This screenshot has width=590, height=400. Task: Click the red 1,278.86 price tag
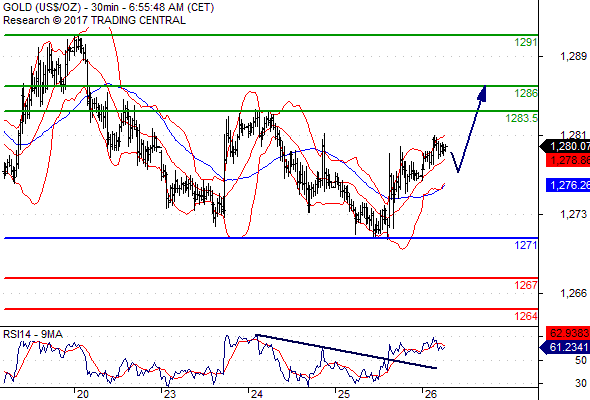pyautogui.click(x=568, y=161)
